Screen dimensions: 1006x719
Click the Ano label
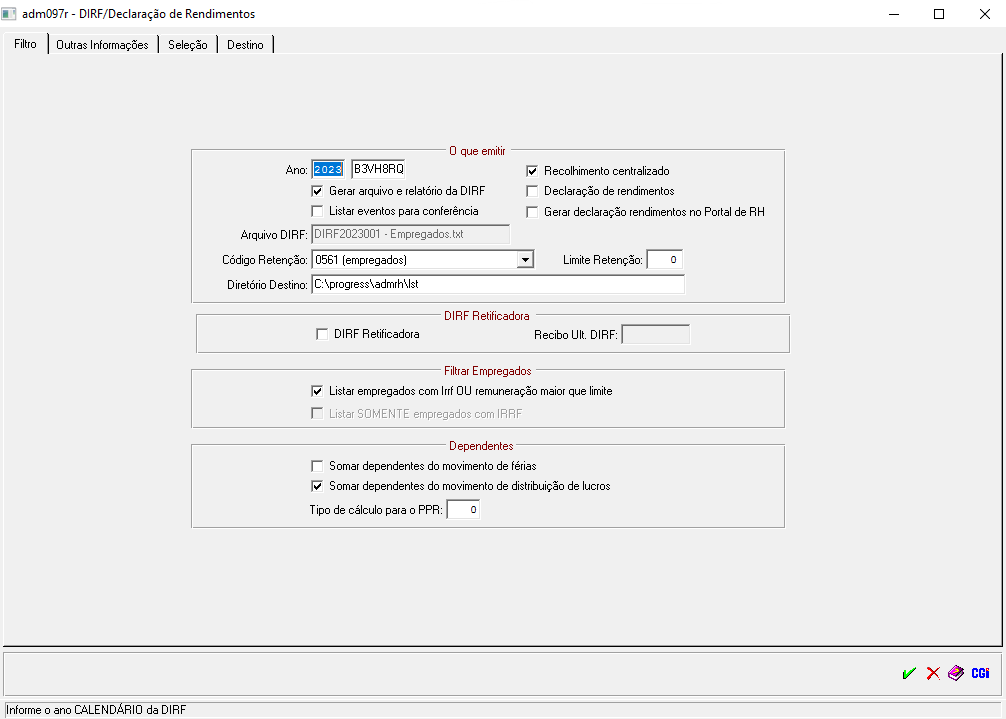click(296, 170)
